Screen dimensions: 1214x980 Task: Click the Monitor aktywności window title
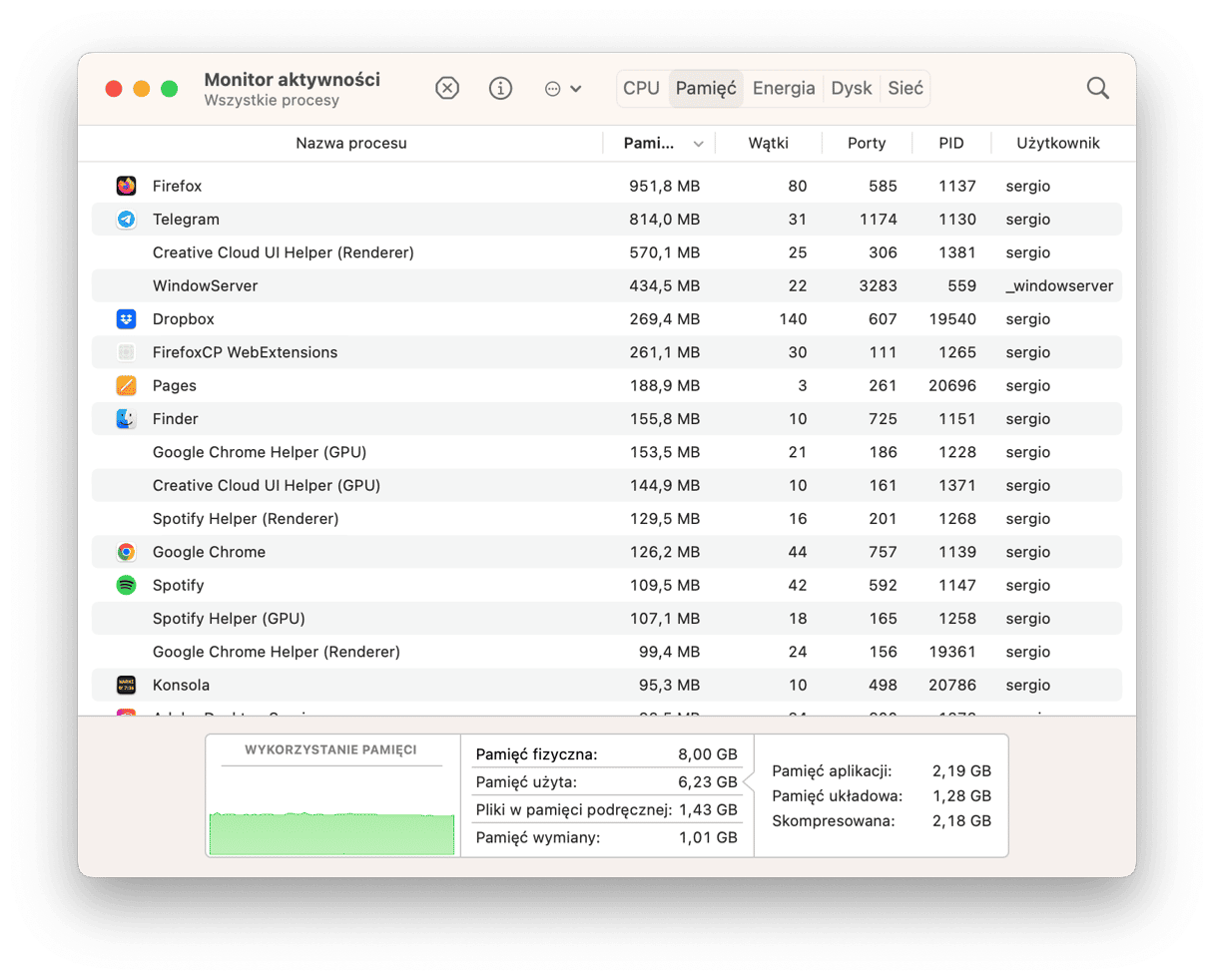[x=293, y=80]
